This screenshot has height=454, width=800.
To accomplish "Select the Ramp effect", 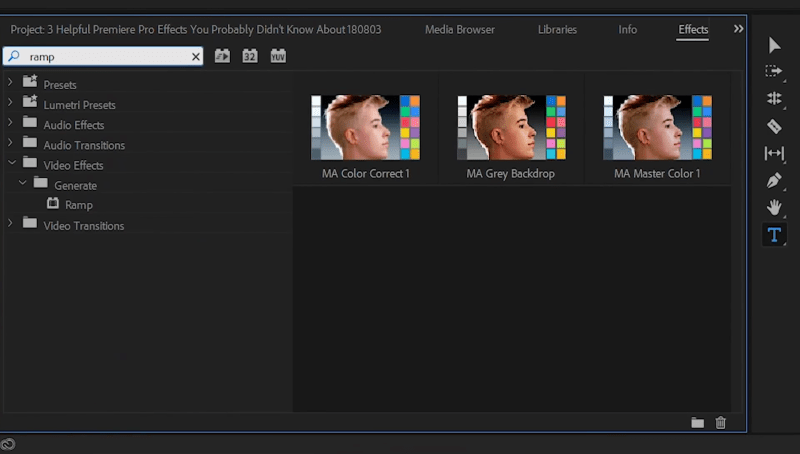I will pyautogui.click(x=79, y=205).
